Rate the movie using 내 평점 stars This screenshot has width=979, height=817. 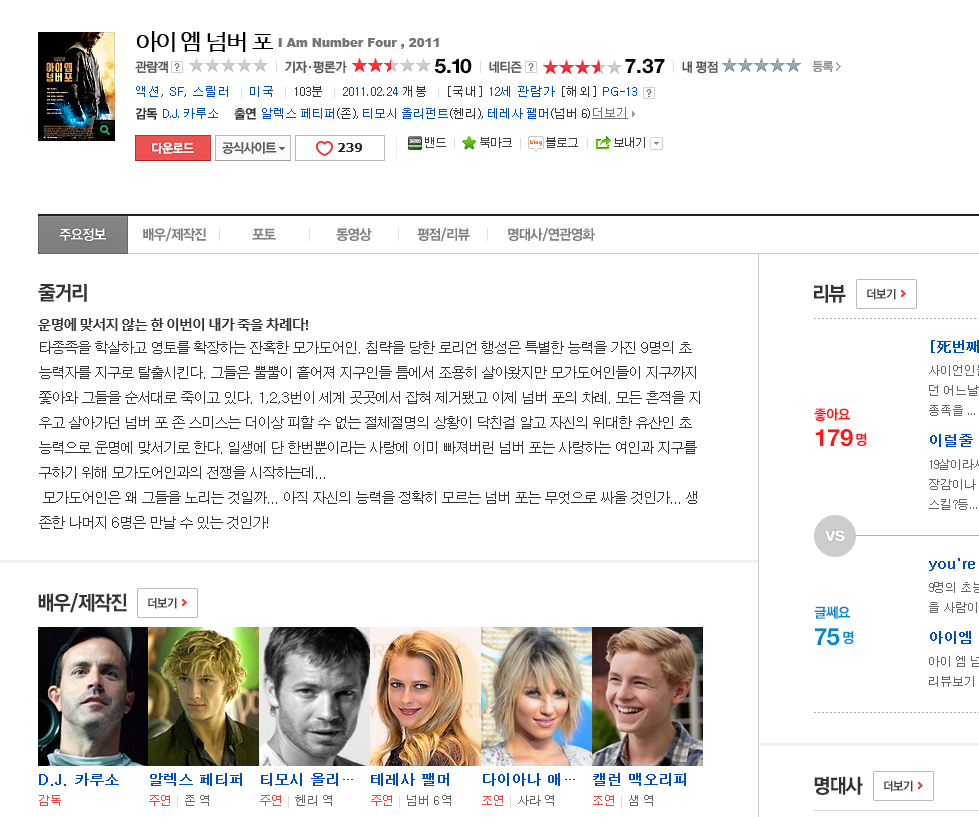pos(761,66)
